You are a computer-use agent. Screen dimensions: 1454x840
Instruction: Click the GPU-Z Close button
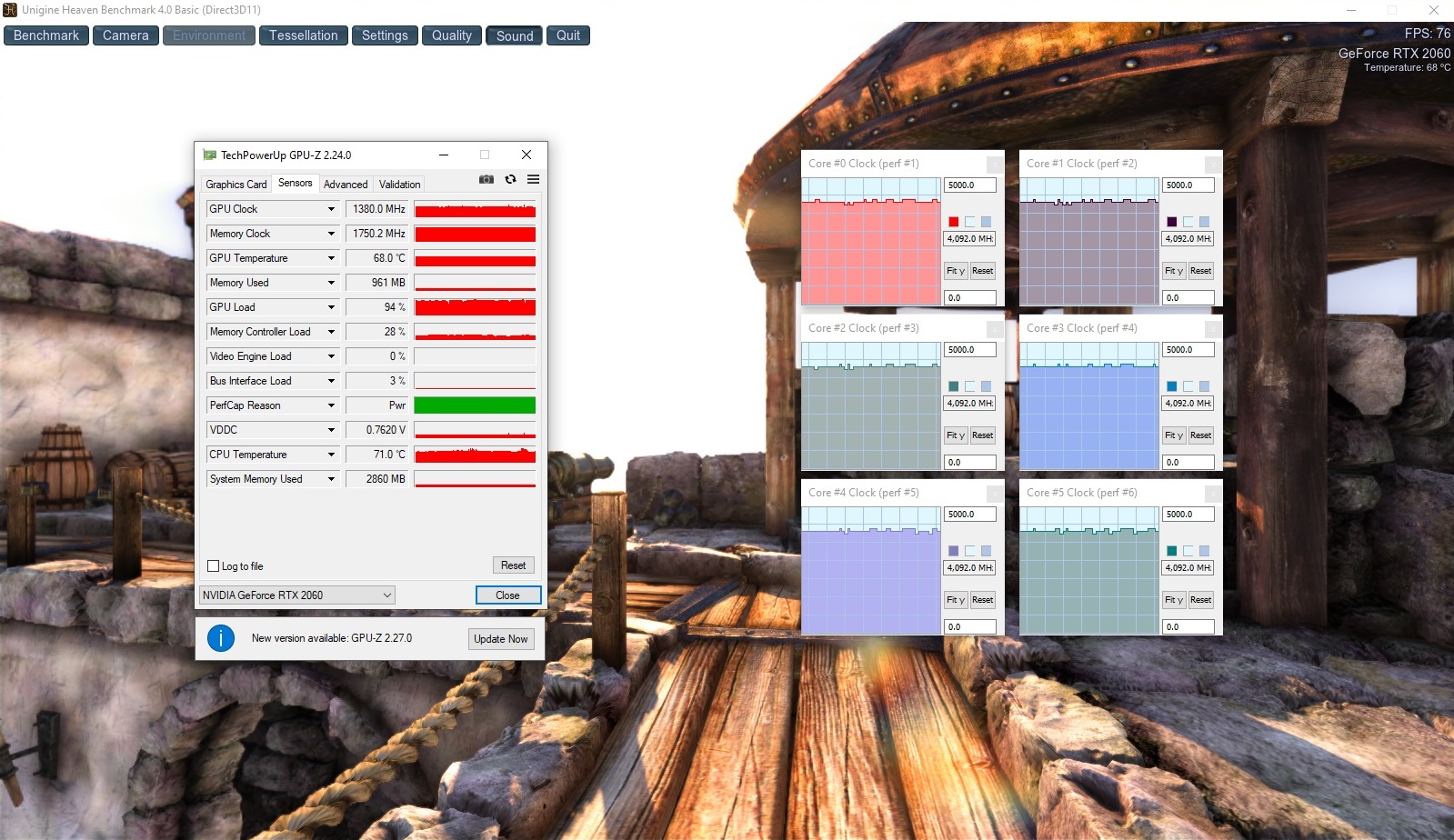point(508,595)
